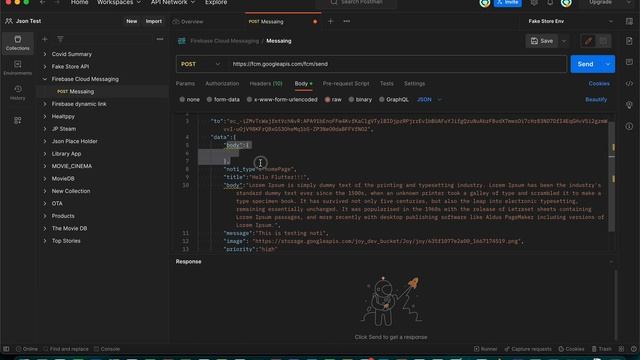Open the Save button dropdown arrow
The image size is (640, 360).
(x=564, y=41)
